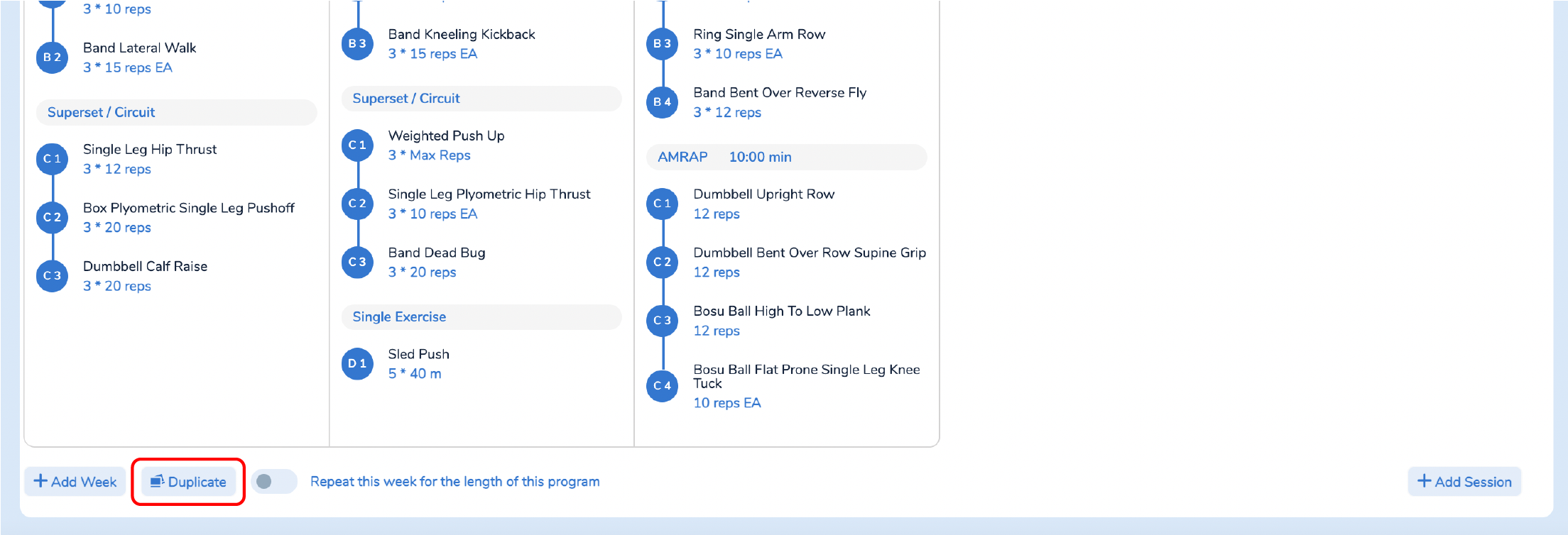Click the C2 Box Plyometric Pushoff badge
Viewport: 1568px width, 535px height.
tap(52, 217)
